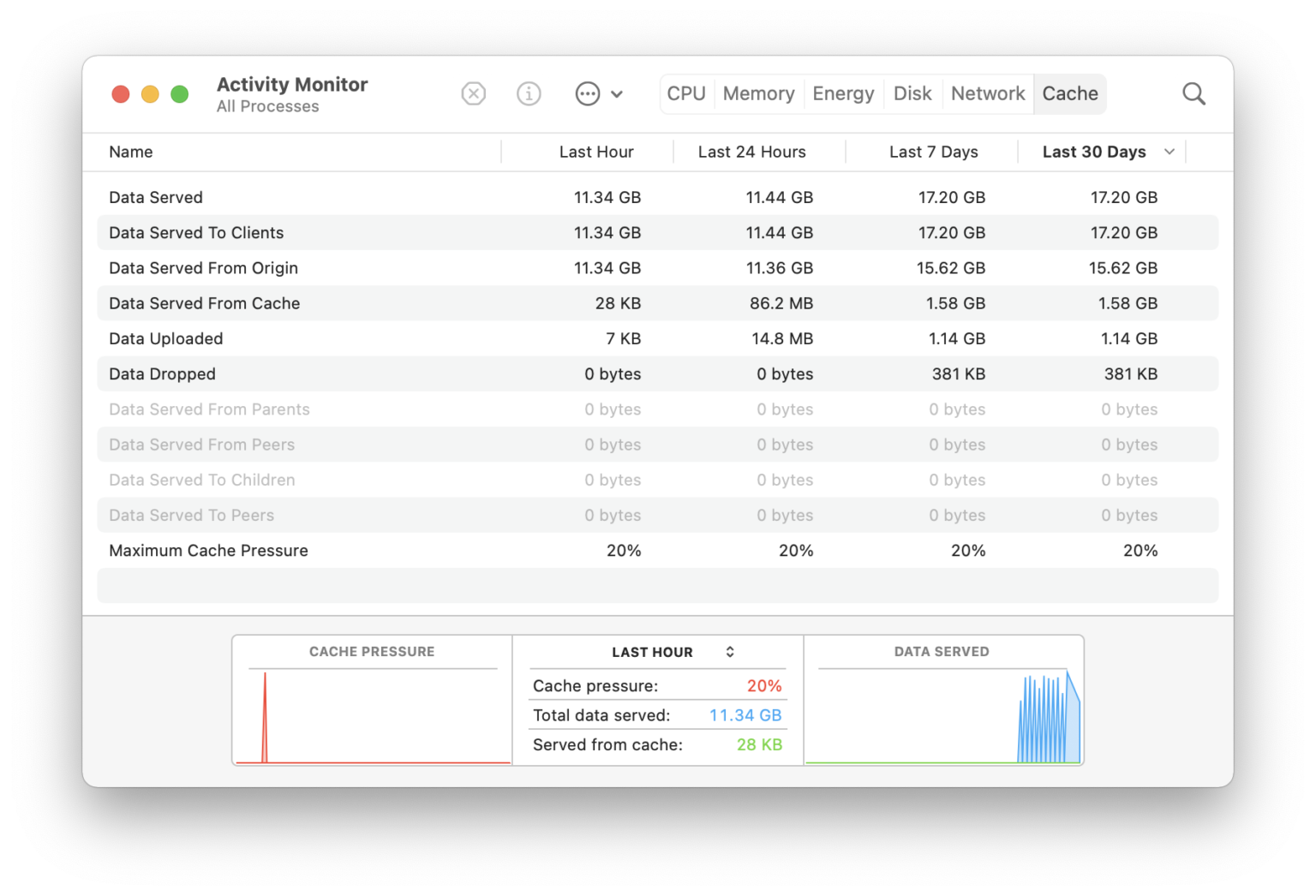Switch to the CPU tab

tap(686, 93)
